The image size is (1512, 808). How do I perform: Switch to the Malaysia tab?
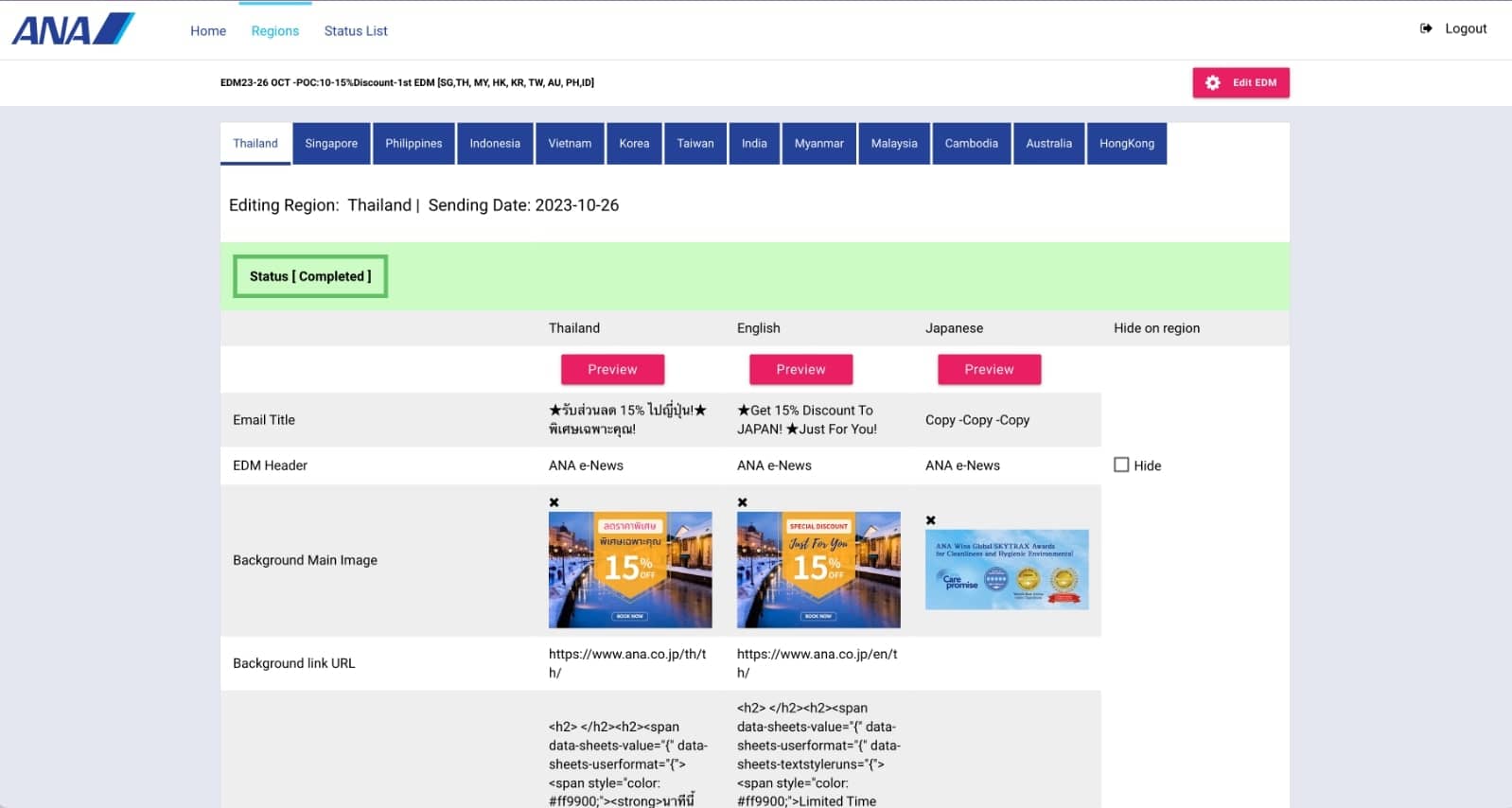click(x=894, y=144)
